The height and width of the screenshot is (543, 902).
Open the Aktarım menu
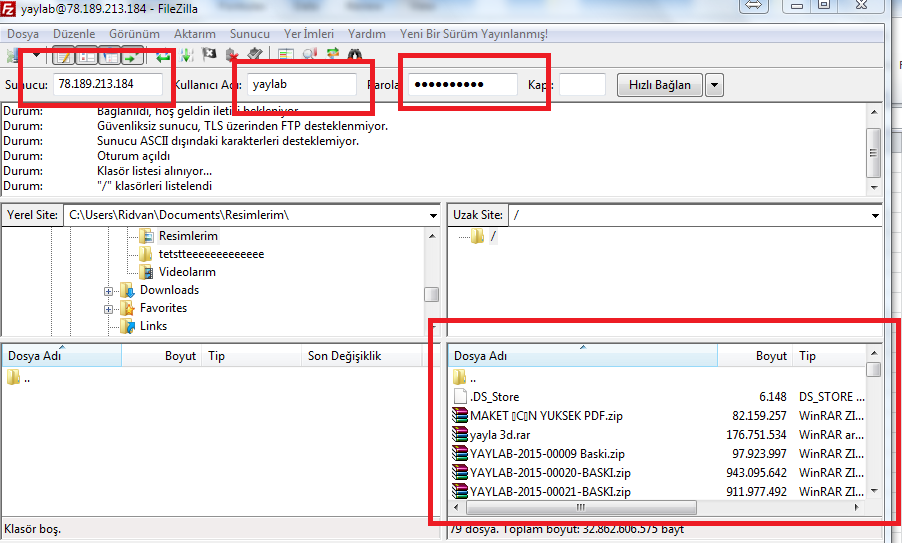(194, 34)
